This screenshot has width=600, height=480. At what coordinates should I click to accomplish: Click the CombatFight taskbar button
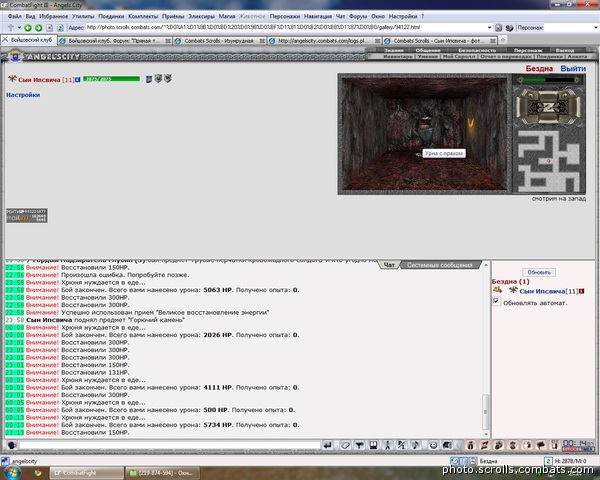click(86, 473)
